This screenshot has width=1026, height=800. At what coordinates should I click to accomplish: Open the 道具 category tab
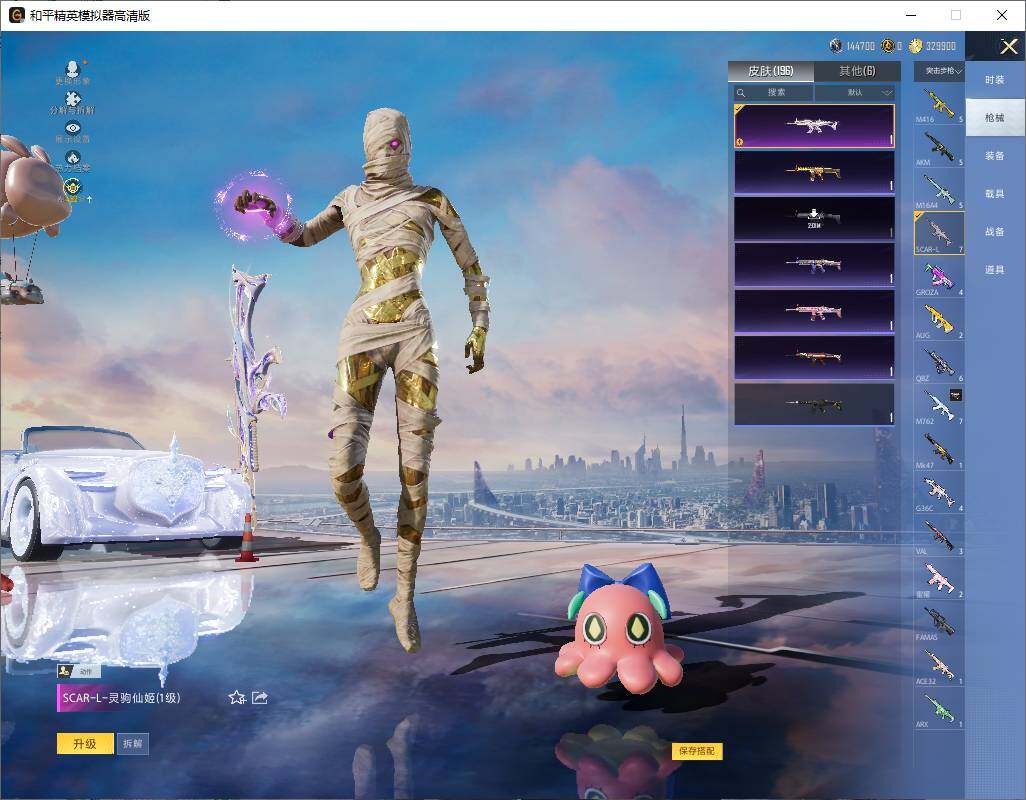pyautogui.click(x=995, y=270)
